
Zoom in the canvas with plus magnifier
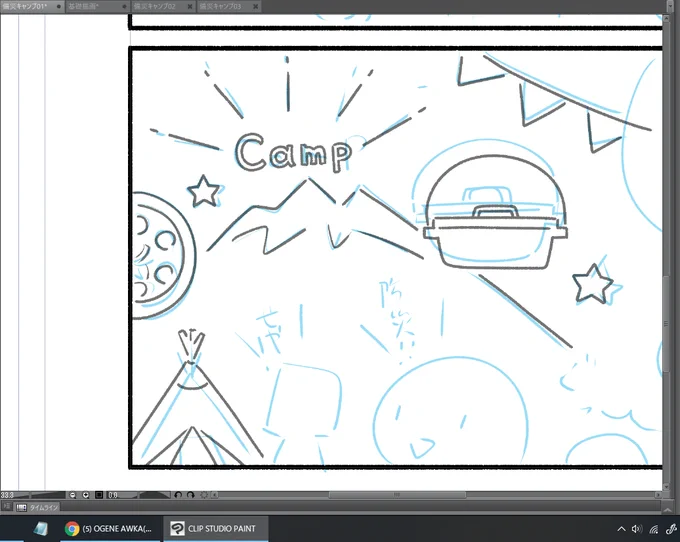[x=86, y=495]
